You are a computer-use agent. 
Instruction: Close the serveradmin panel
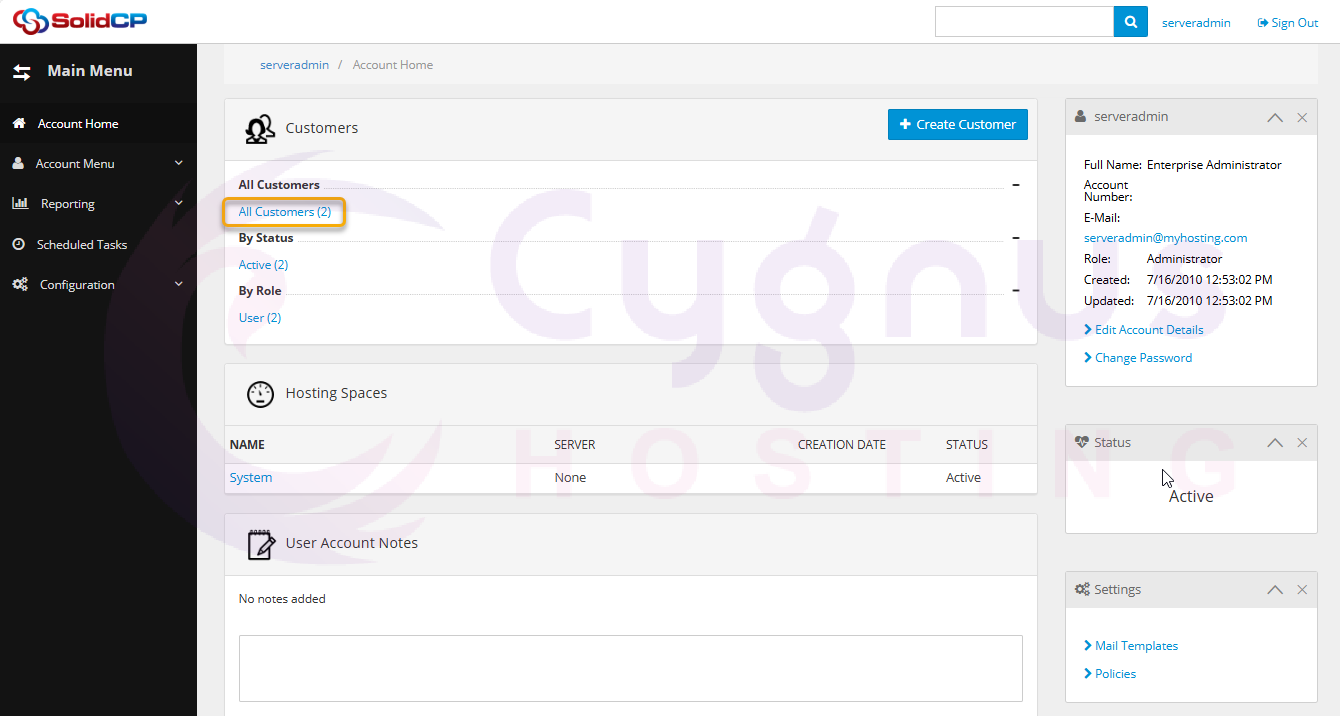[1302, 118]
